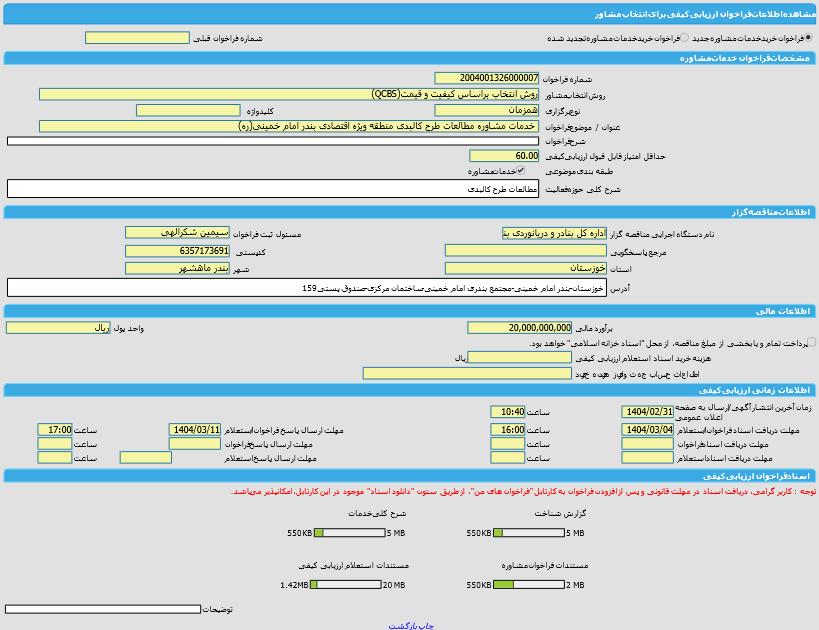Click the document receipt deadline field 1404/03/04
Image resolution: width=819 pixels, height=630 pixels.
pyautogui.click(x=648, y=429)
